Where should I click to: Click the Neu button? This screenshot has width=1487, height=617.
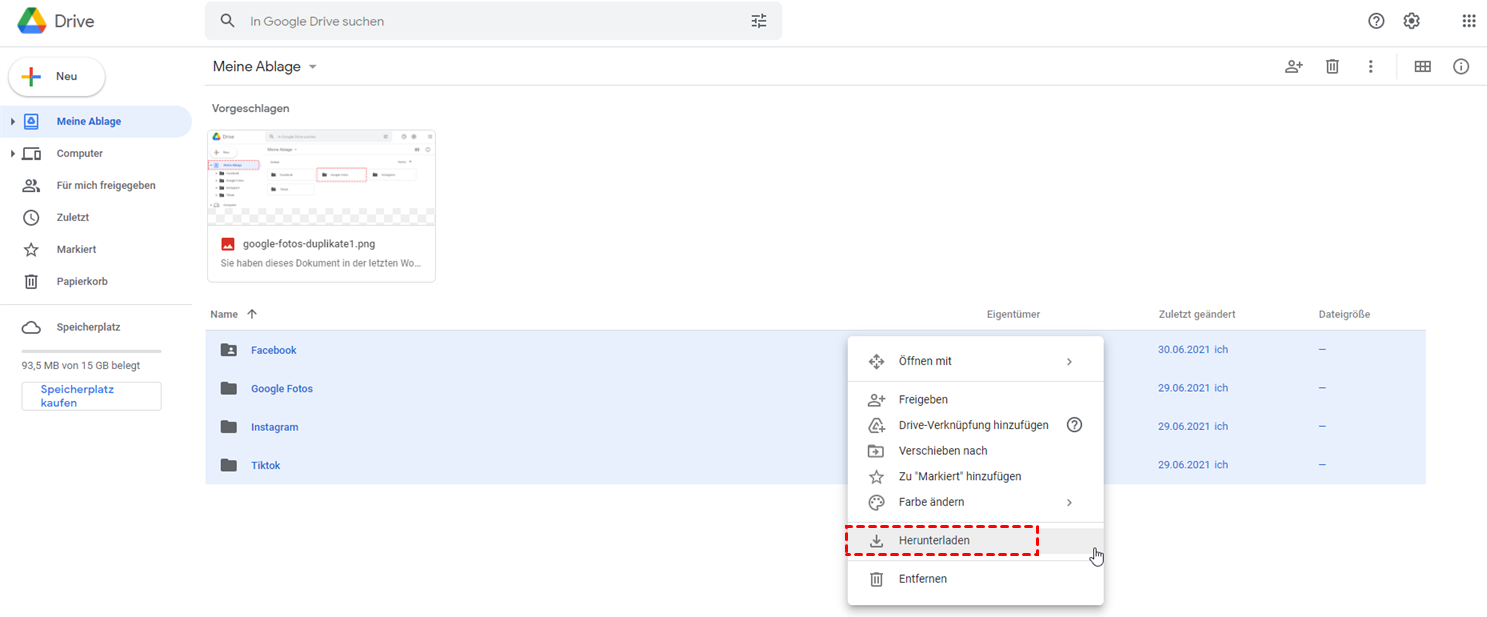pyautogui.click(x=57, y=77)
